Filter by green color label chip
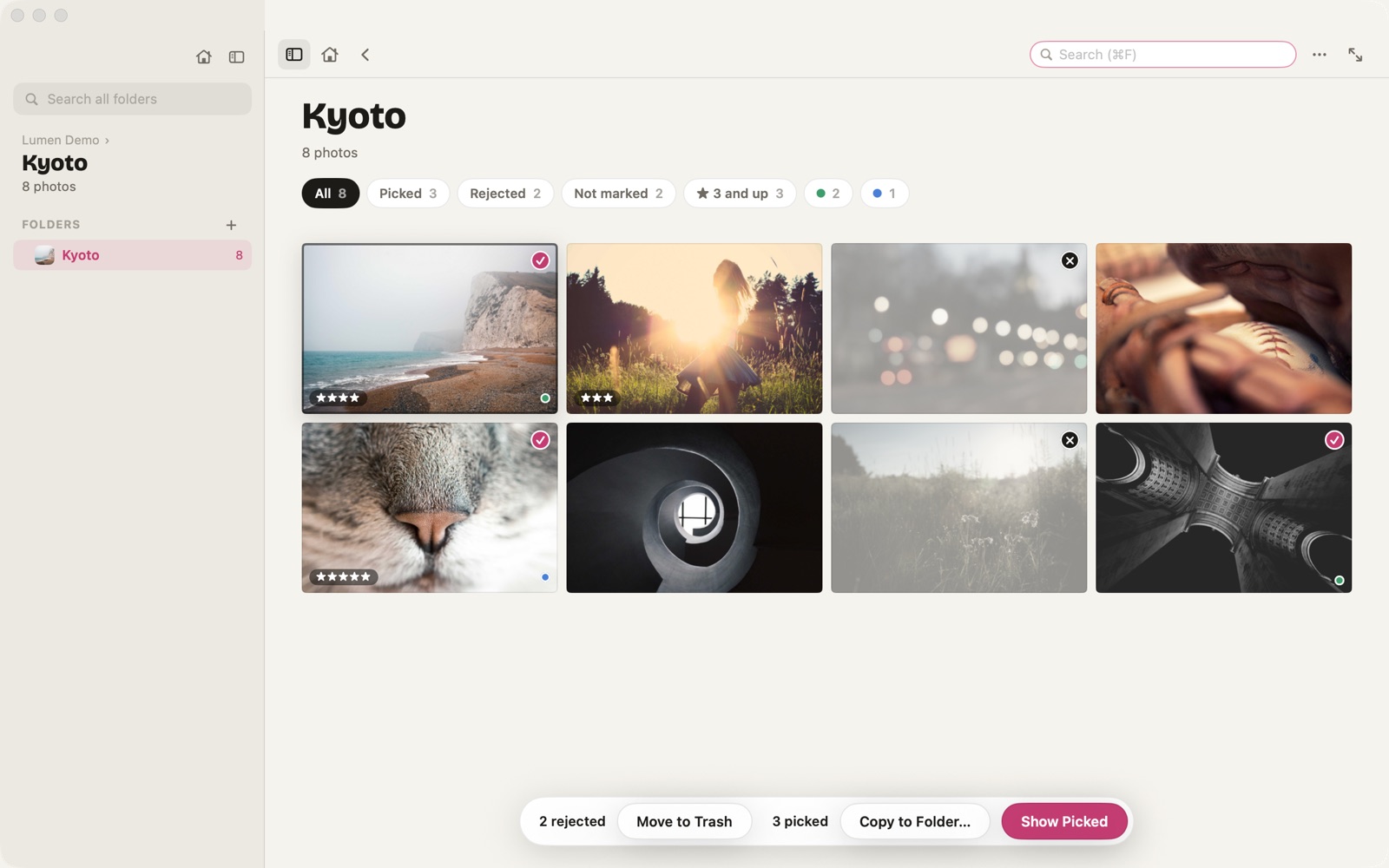Screen dimensions: 1389x868 828,194
